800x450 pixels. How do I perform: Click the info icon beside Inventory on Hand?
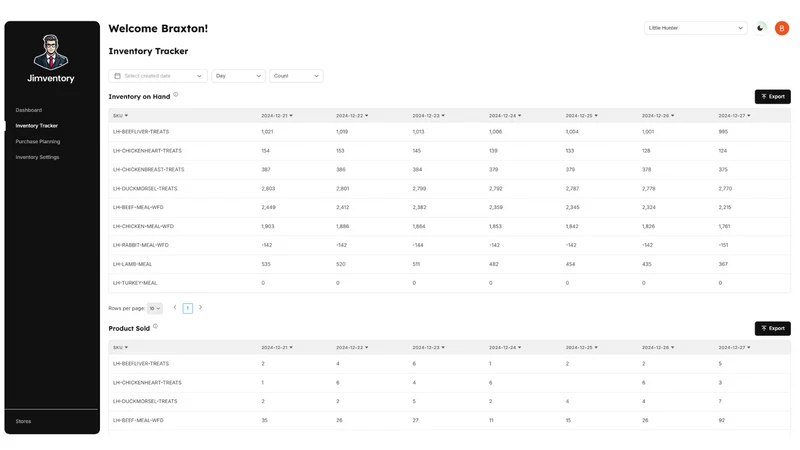pyautogui.click(x=176, y=94)
